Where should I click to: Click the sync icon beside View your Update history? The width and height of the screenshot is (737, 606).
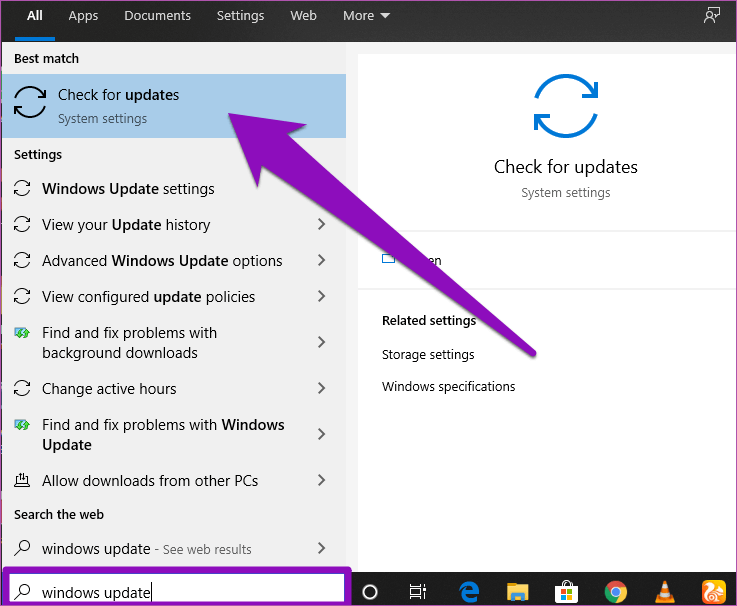click(22, 224)
